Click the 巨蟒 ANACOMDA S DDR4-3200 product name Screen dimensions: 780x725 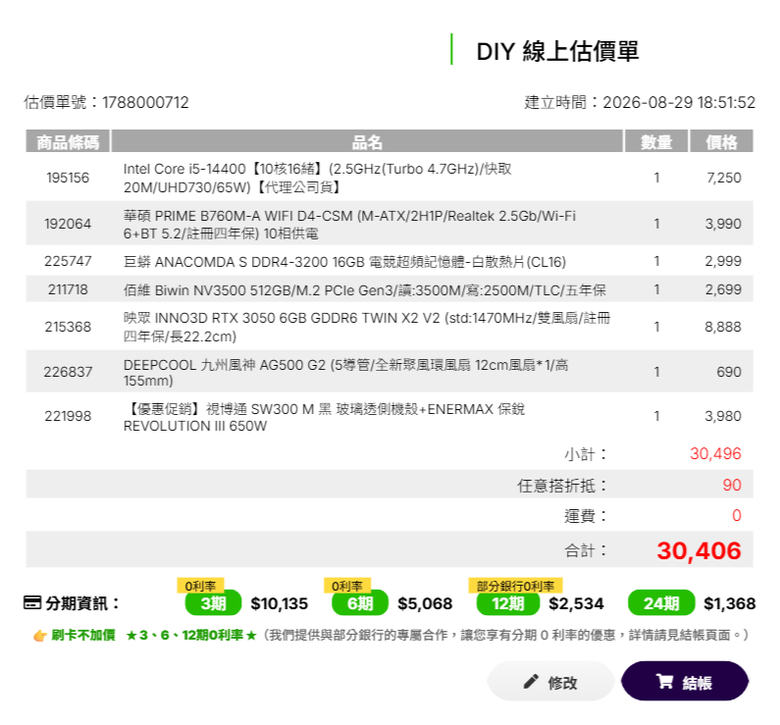point(345,262)
